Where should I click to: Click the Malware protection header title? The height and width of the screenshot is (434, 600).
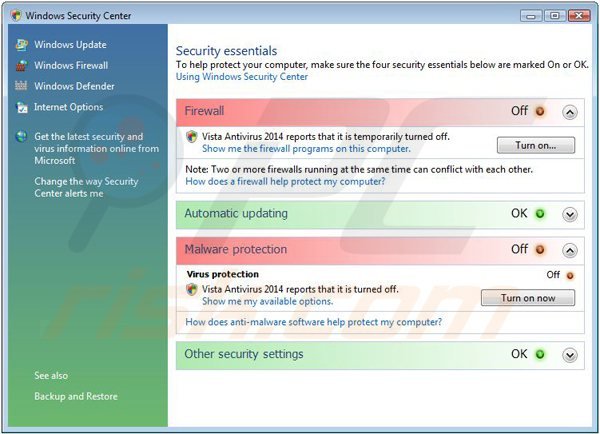point(236,250)
